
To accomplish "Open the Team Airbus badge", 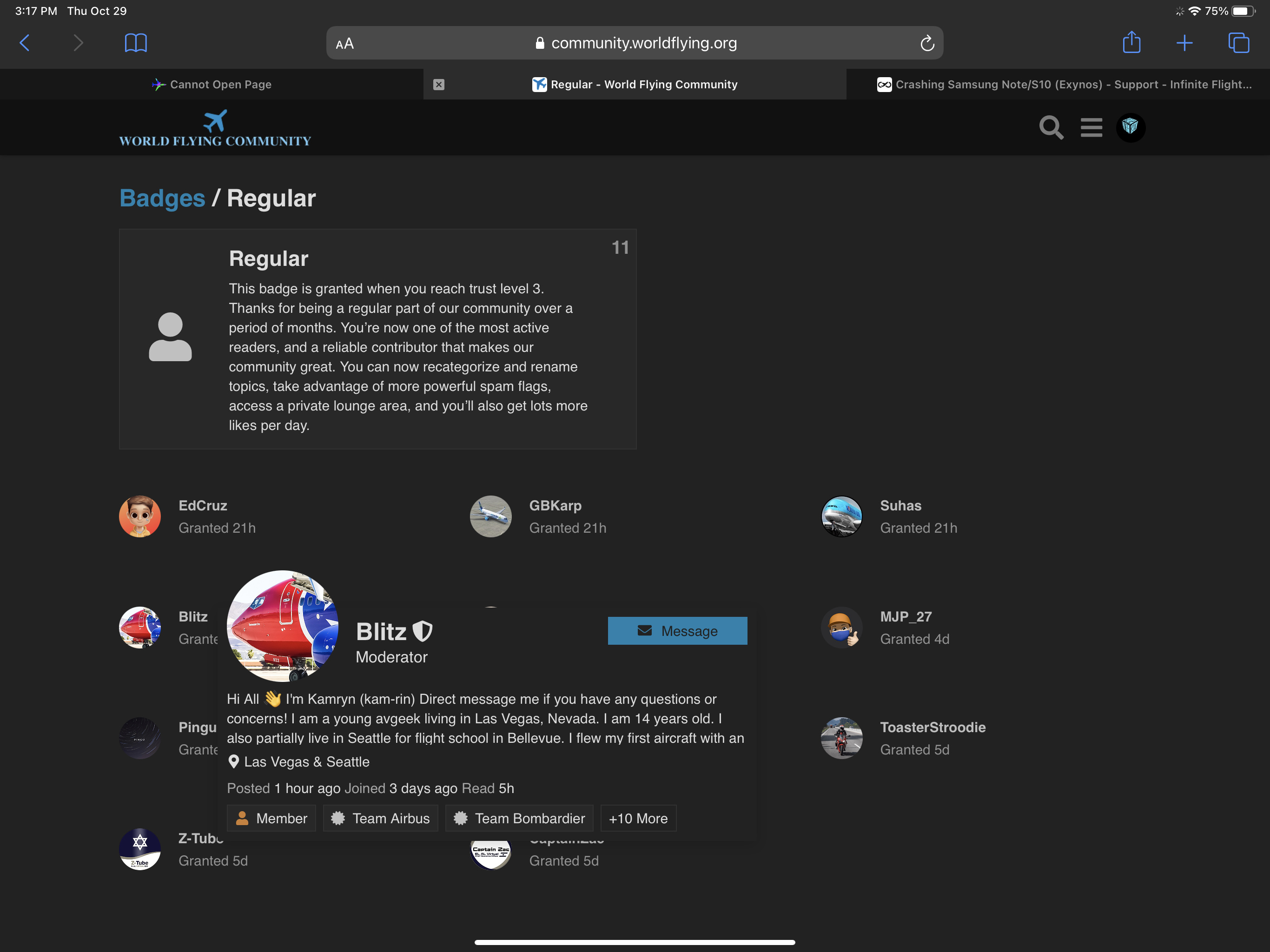I will click(x=381, y=818).
